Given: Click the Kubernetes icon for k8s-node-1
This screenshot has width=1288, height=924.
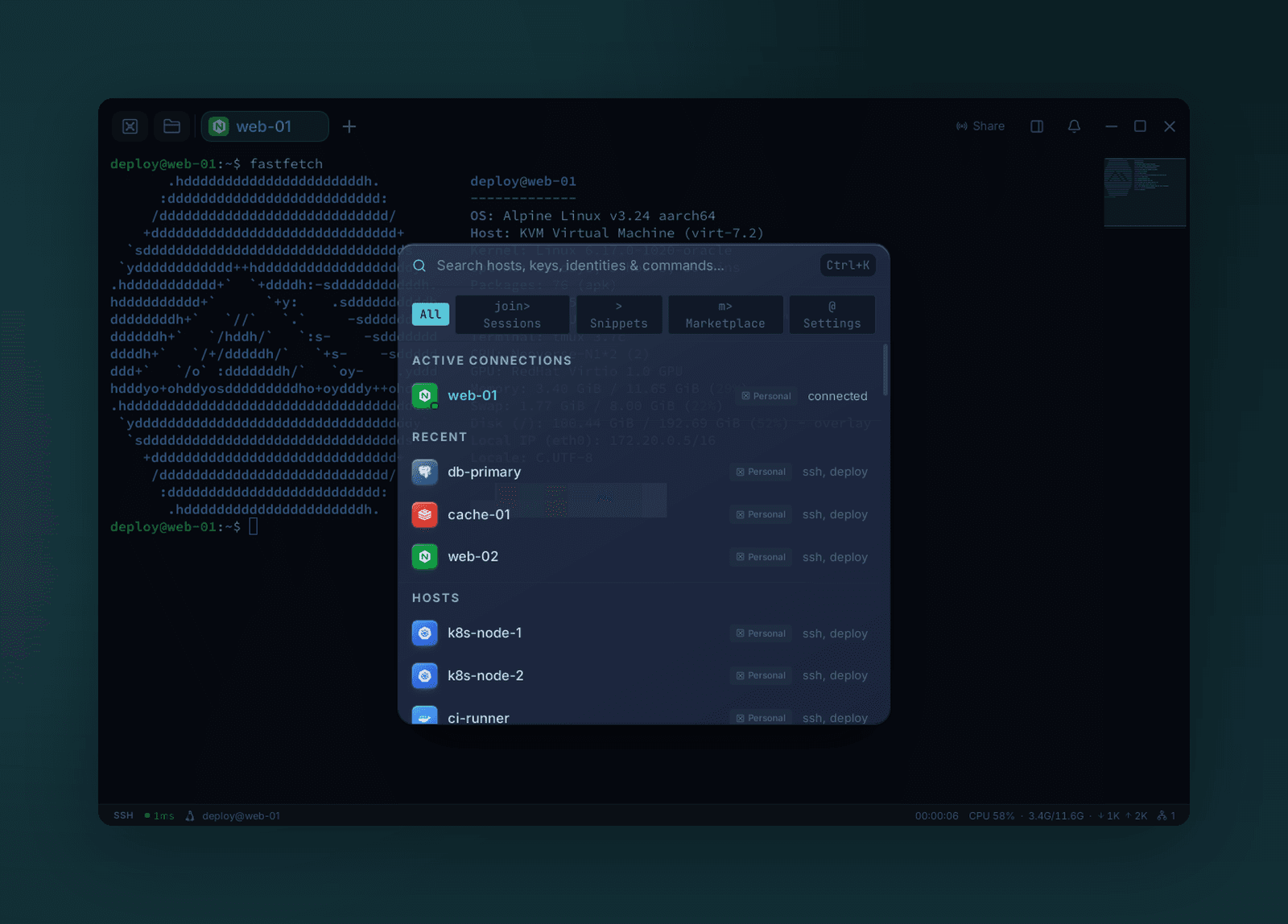Looking at the screenshot, I should pyautogui.click(x=424, y=633).
